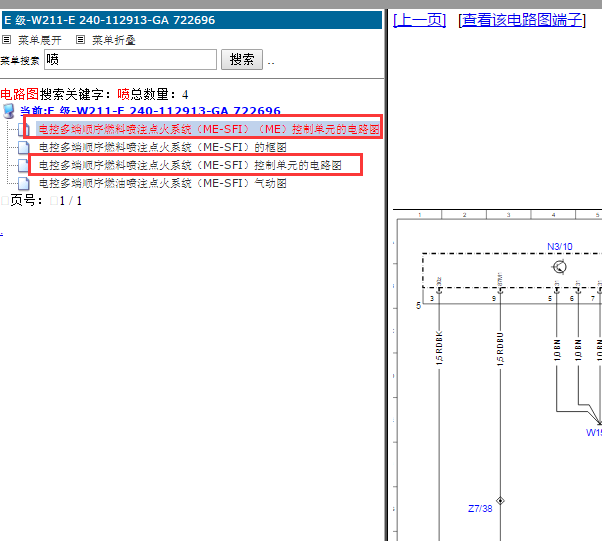Click the transistor symbol inside N3/10 box
The image size is (602, 541).
click(559, 266)
